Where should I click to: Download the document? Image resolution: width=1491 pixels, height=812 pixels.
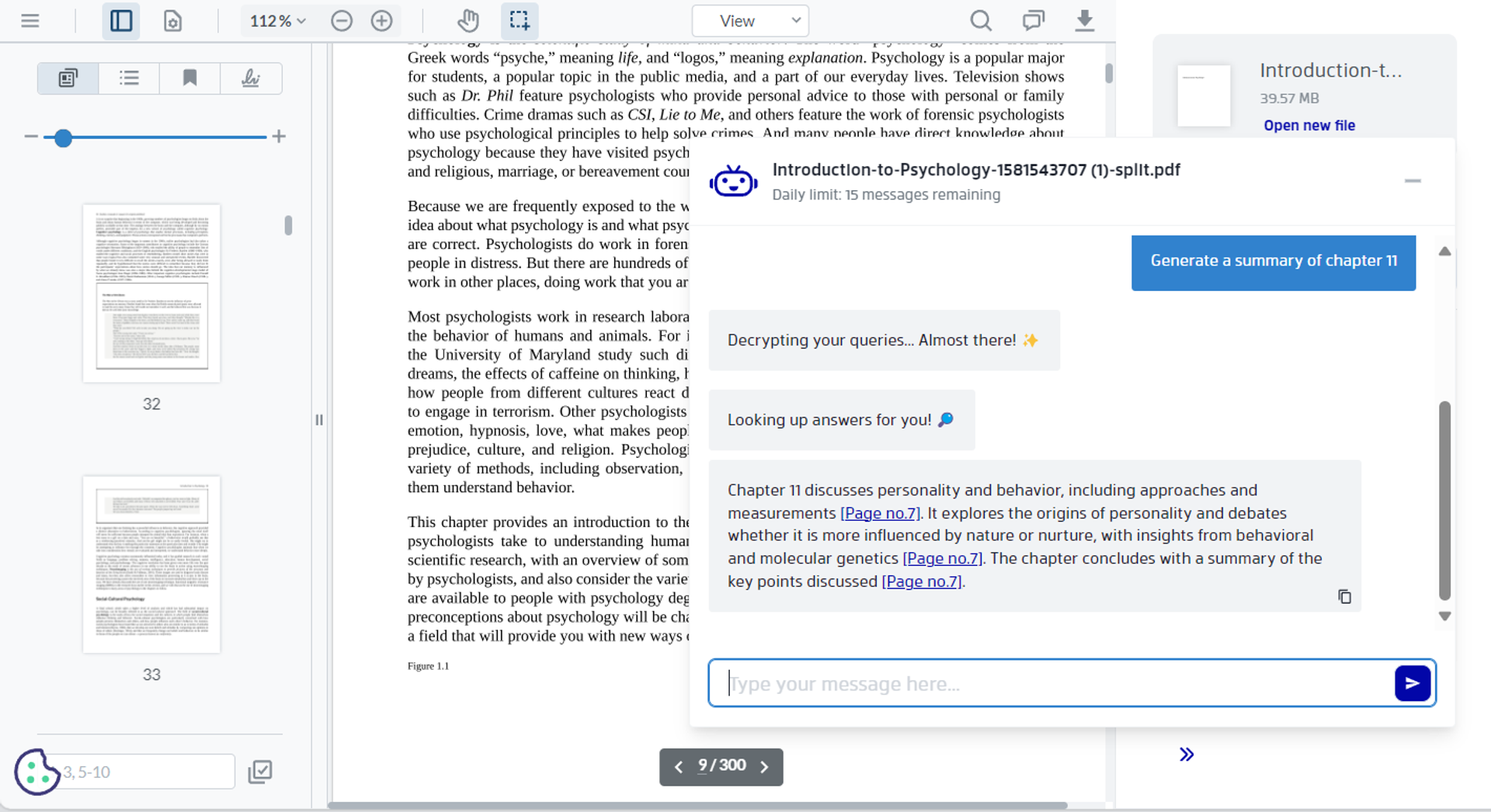click(1085, 21)
